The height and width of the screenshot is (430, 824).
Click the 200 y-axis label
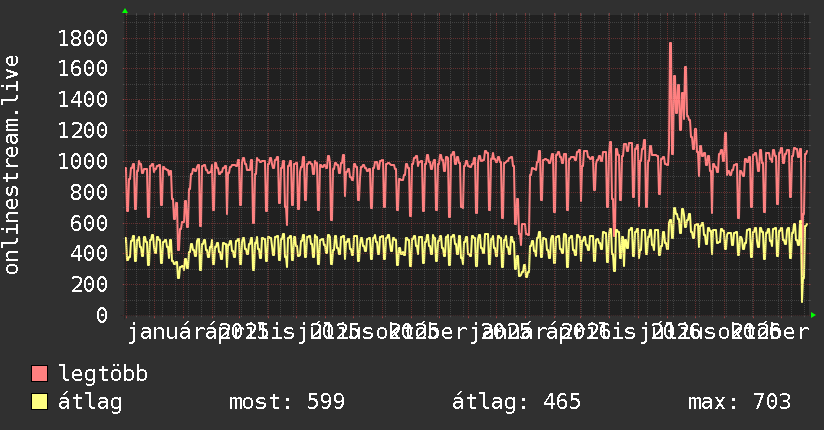coord(89,284)
